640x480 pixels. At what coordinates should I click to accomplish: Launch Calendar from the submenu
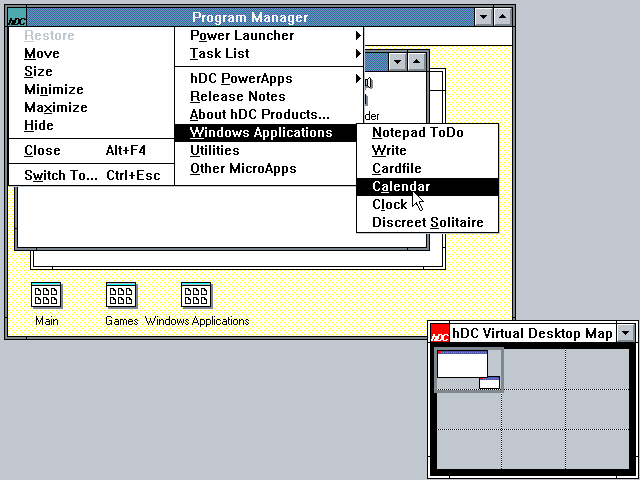tap(427, 187)
